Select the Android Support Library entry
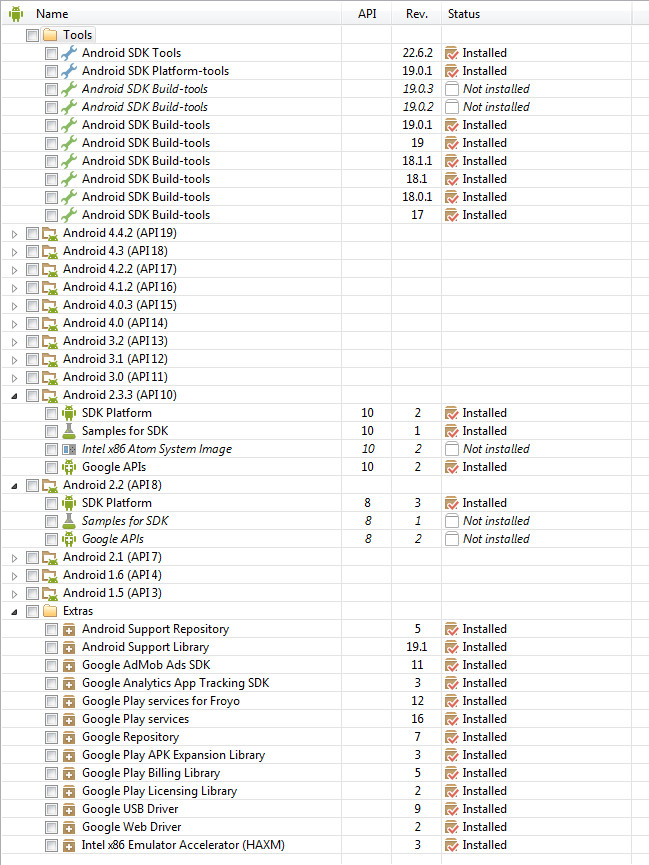Viewport: 649px width, 865px height. 145,647
